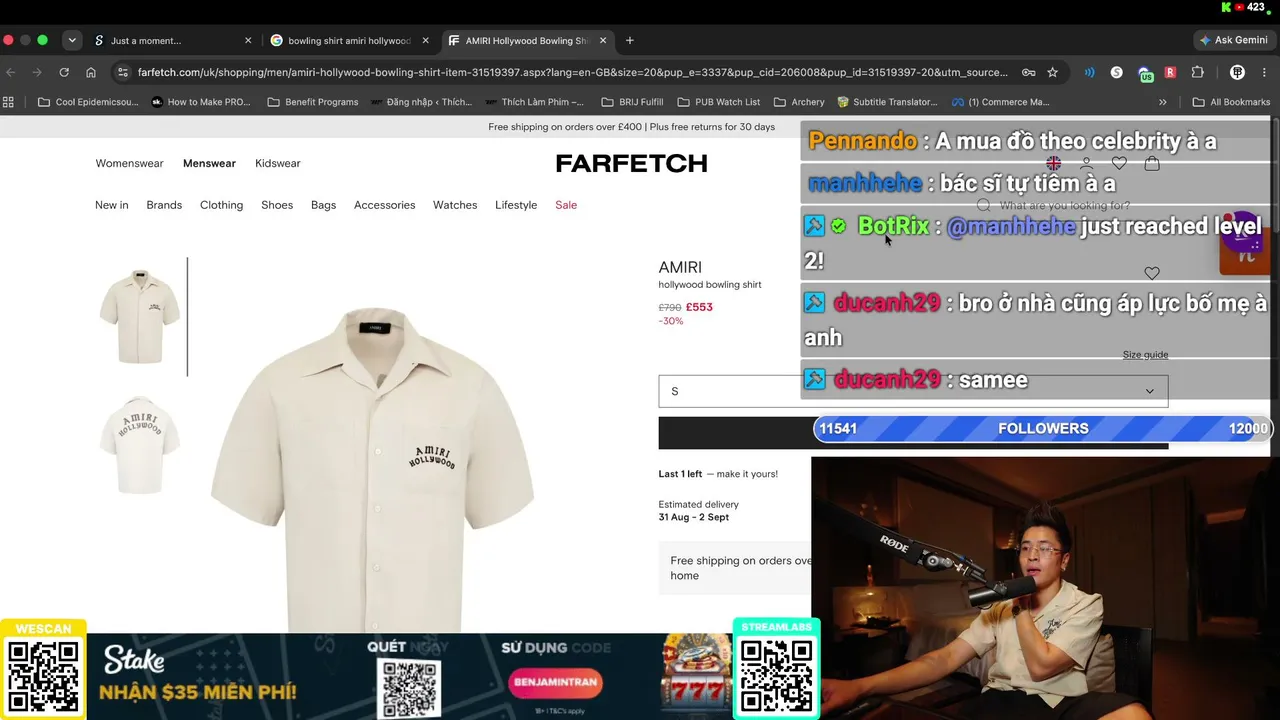Click the 'What are you looking for?' search field
1280x720 pixels.
click(1065, 205)
